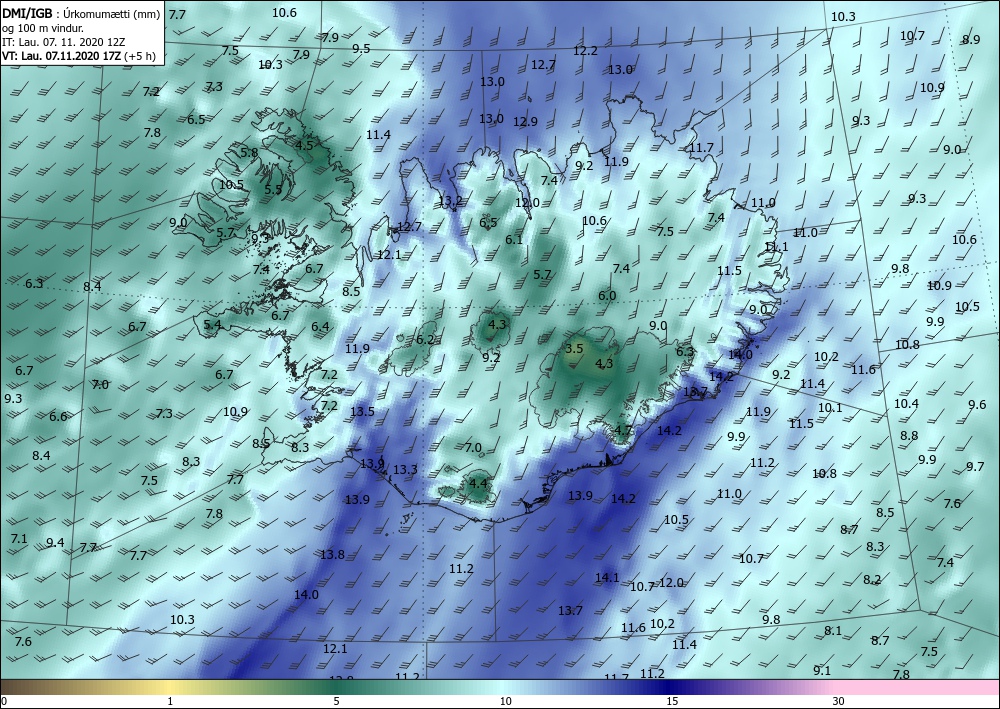Click the map value 13.5

(362, 411)
